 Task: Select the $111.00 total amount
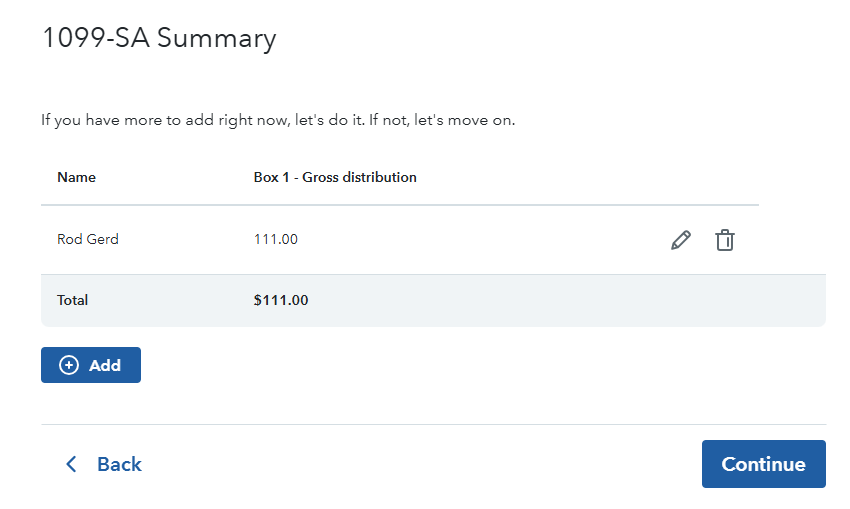pos(281,300)
